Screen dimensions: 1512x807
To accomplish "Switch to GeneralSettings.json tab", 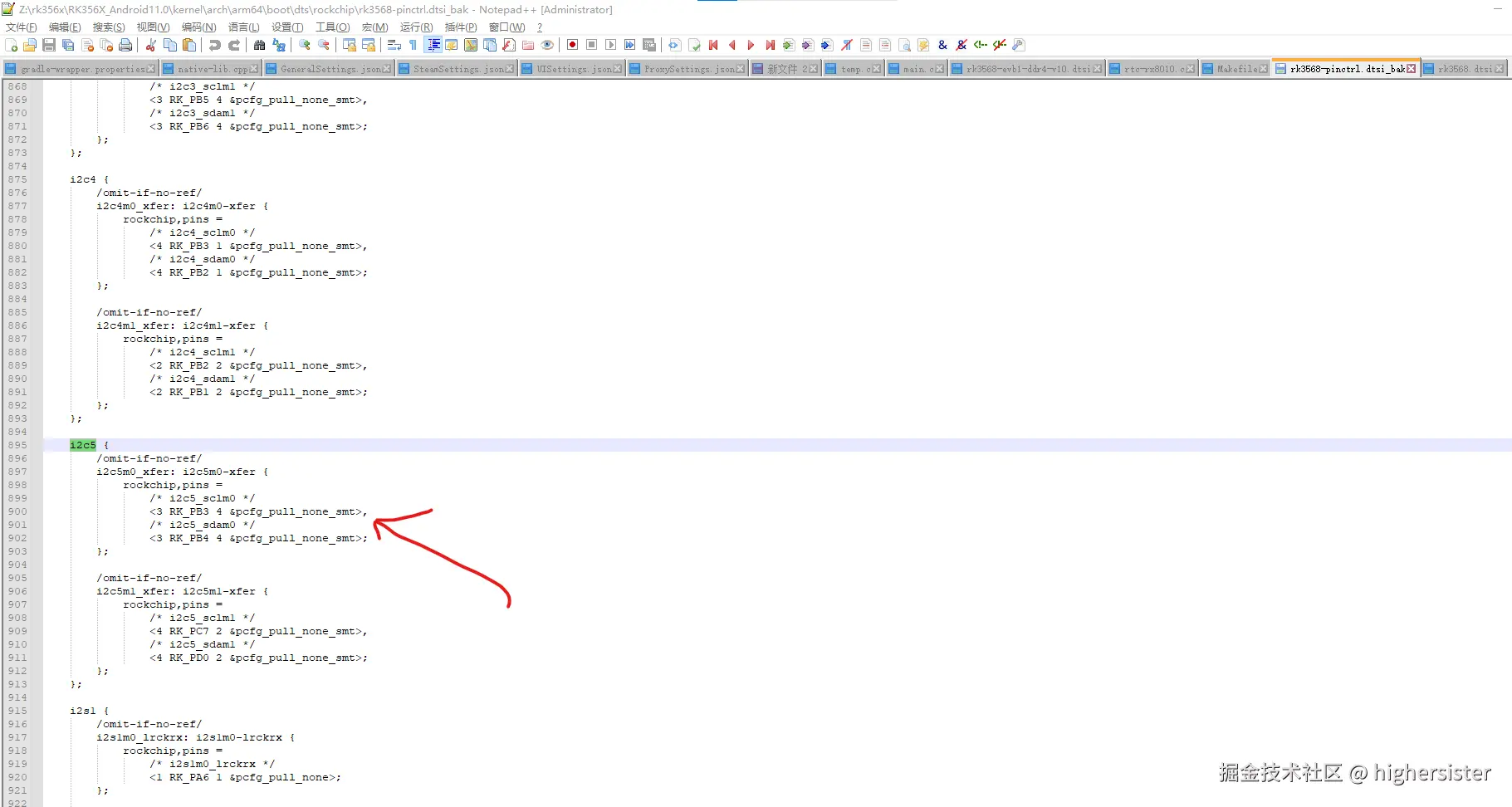I will 329,69.
